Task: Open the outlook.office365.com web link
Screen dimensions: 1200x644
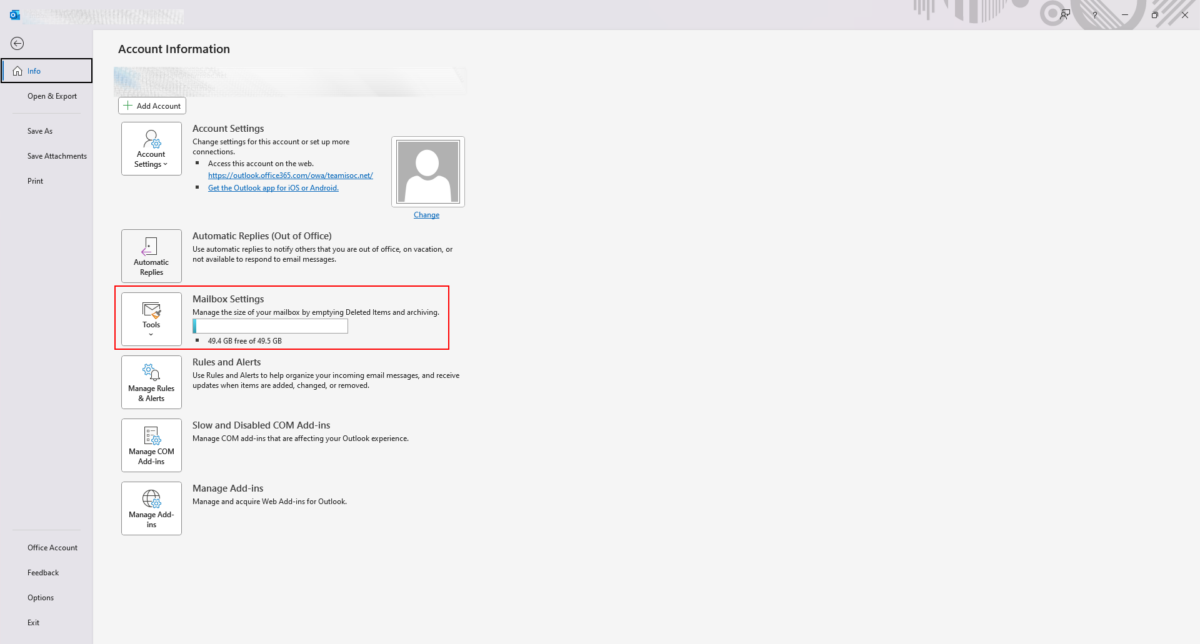Action: click(x=288, y=175)
